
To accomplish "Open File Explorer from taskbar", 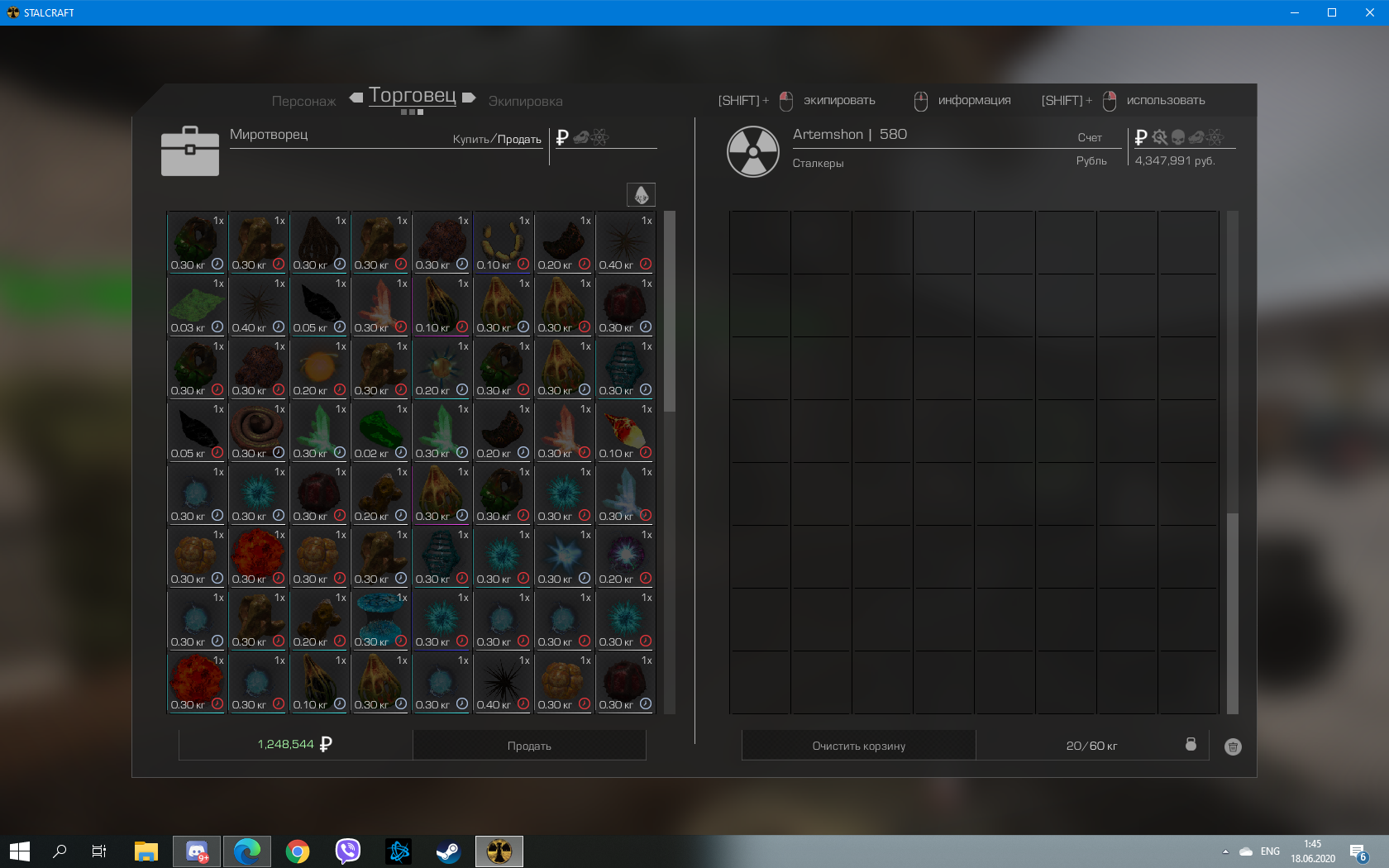I will [x=146, y=851].
